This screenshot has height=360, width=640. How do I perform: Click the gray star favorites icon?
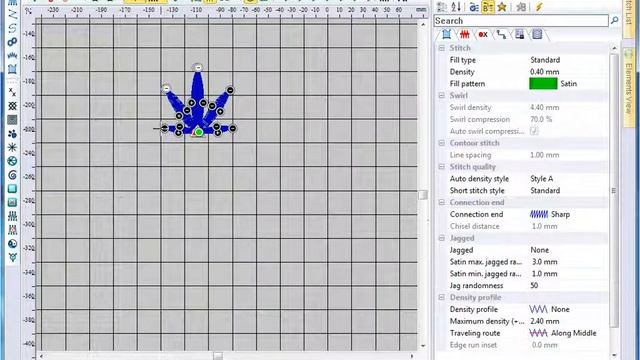click(521, 7)
